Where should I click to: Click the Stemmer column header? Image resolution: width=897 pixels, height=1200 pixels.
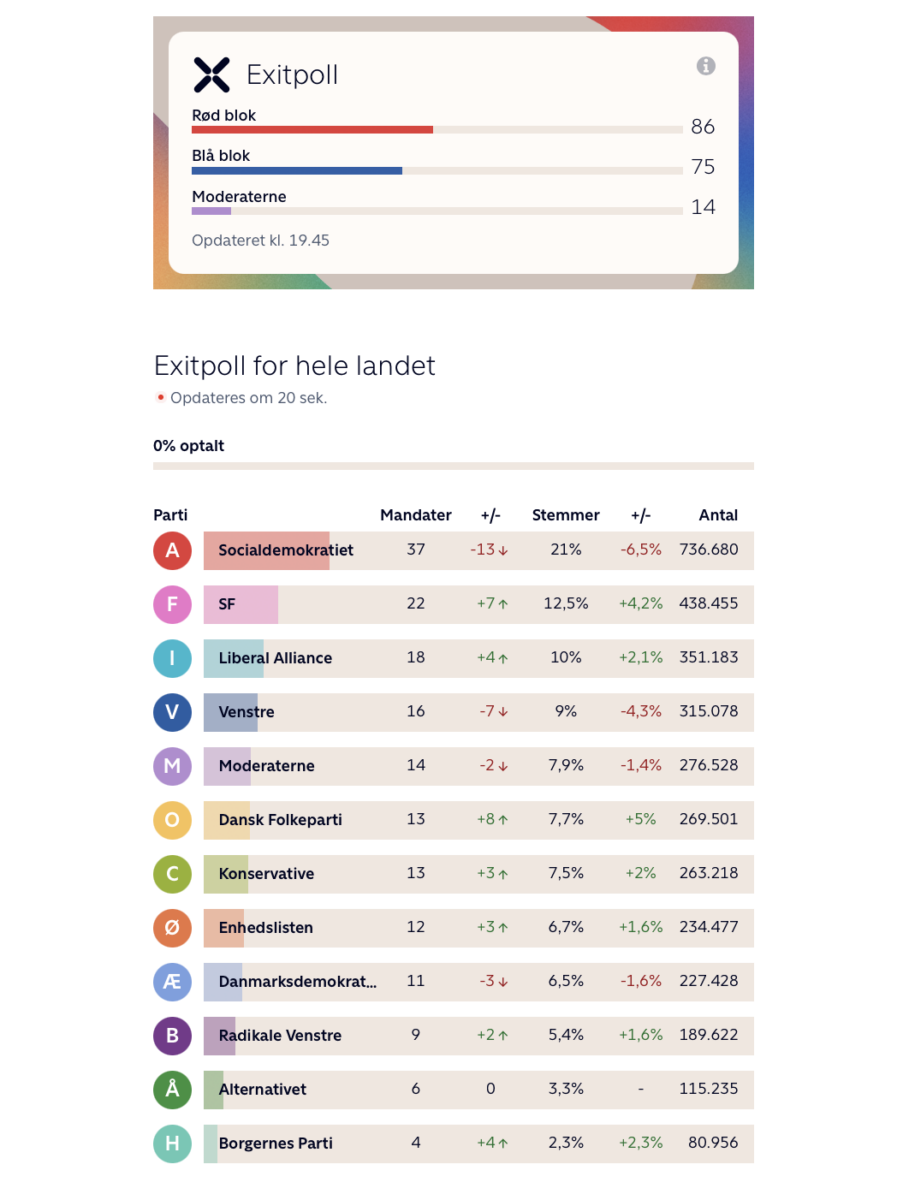[566, 515]
